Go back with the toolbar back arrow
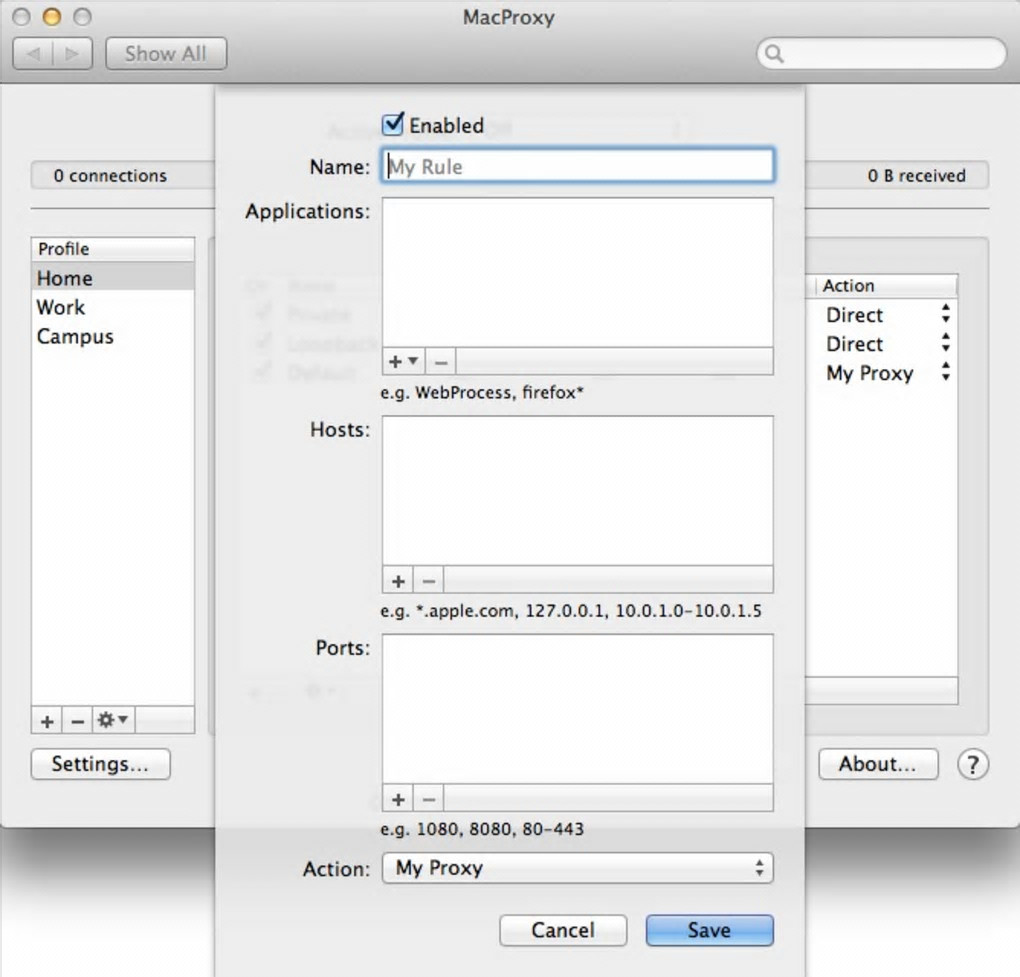 click(33, 53)
